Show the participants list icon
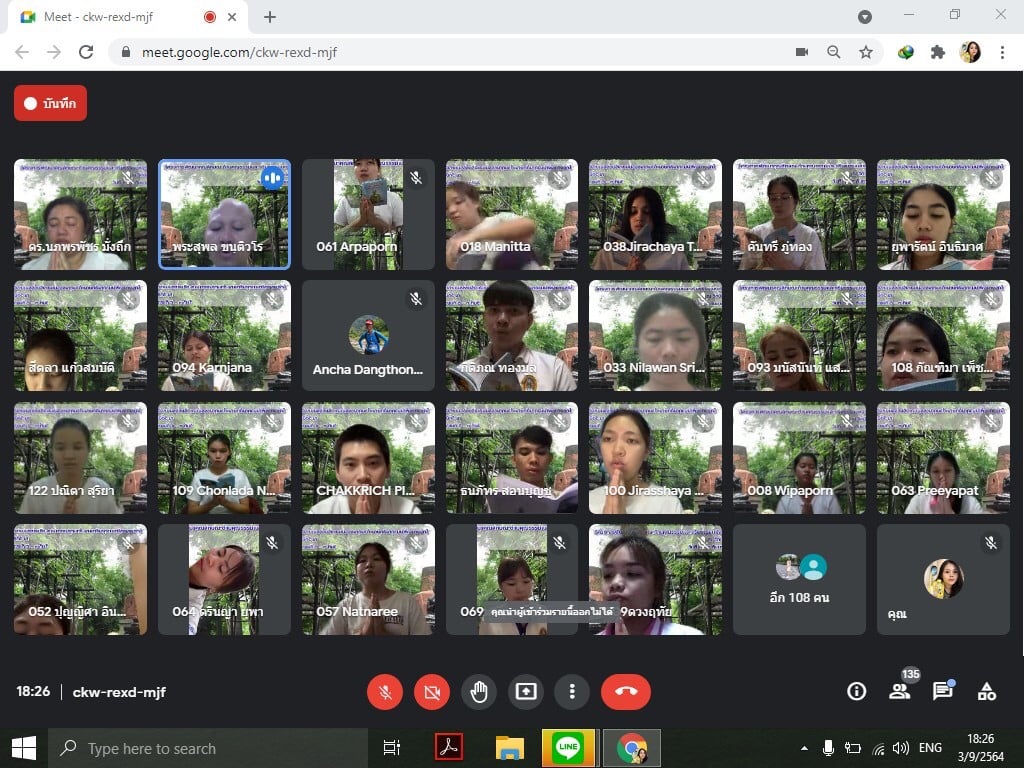The image size is (1024, 768). coord(899,691)
